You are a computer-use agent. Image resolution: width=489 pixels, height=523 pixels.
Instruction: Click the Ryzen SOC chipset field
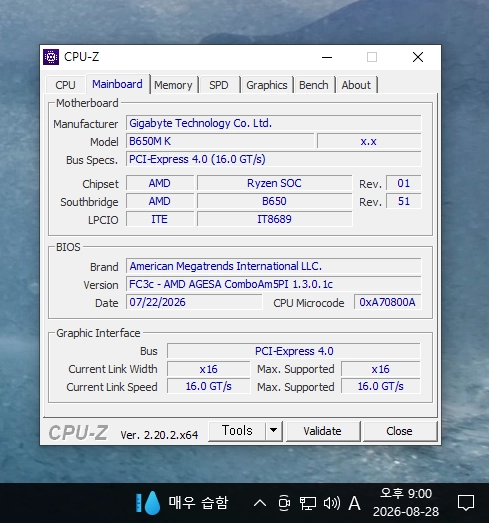(275, 183)
